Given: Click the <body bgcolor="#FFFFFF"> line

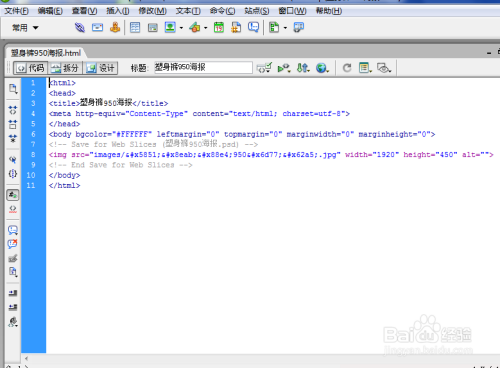Looking at the screenshot, I should point(242,134).
